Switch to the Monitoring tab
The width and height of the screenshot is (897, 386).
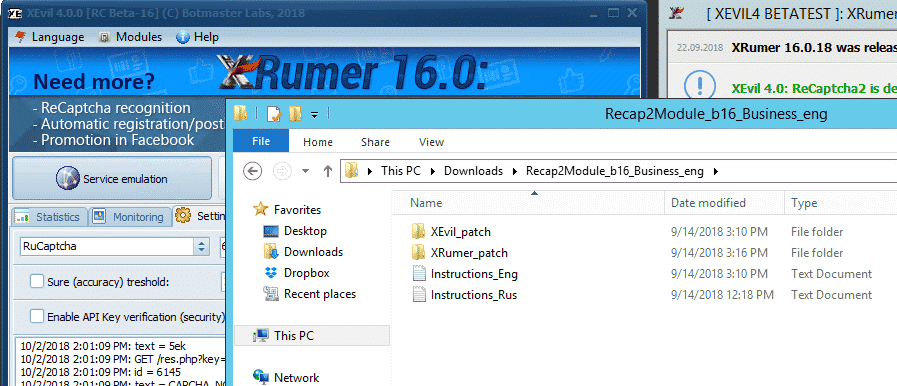(x=130, y=217)
